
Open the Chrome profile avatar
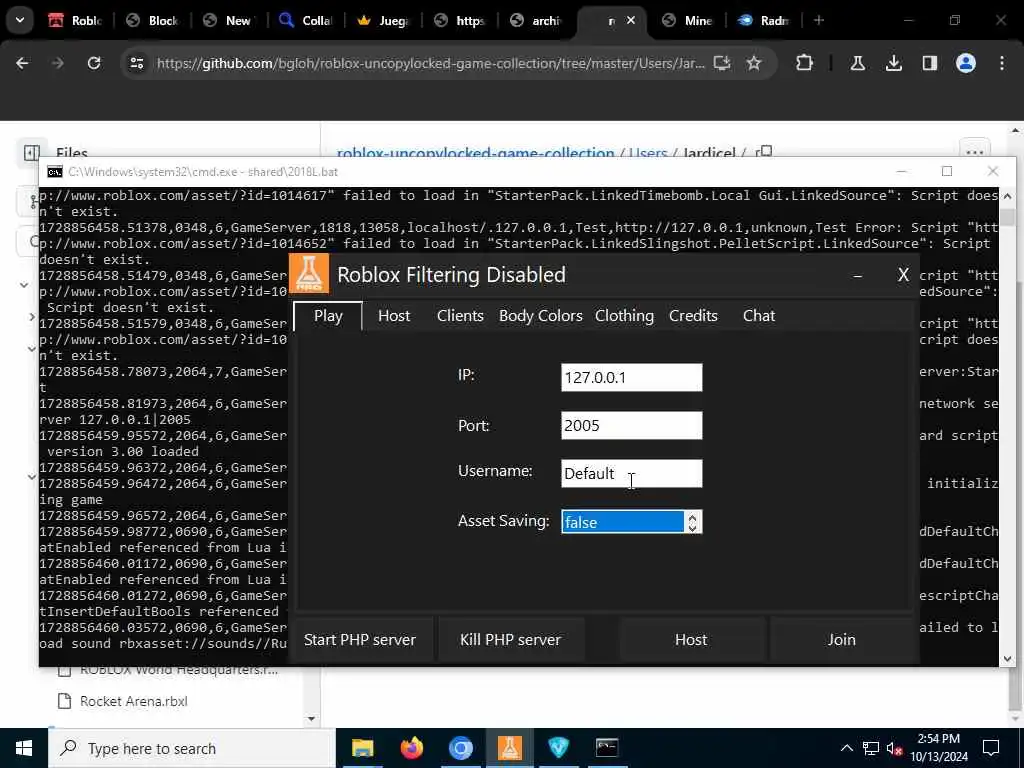966,63
